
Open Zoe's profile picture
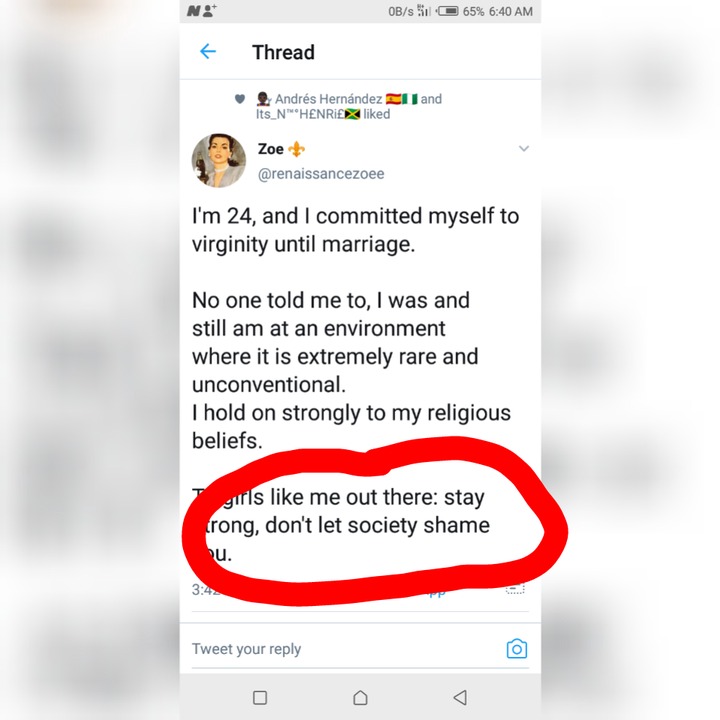point(219,161)
